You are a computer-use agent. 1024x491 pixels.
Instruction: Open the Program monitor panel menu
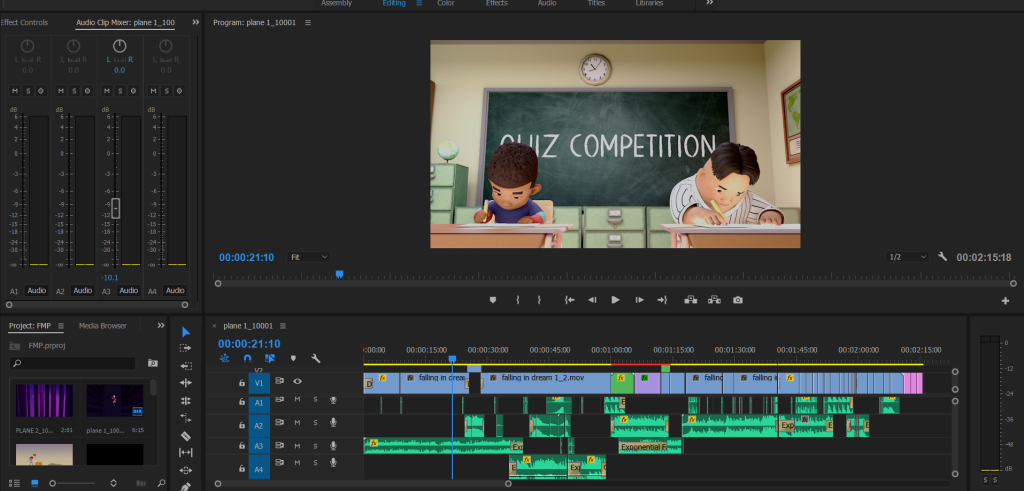coord(308,22)
